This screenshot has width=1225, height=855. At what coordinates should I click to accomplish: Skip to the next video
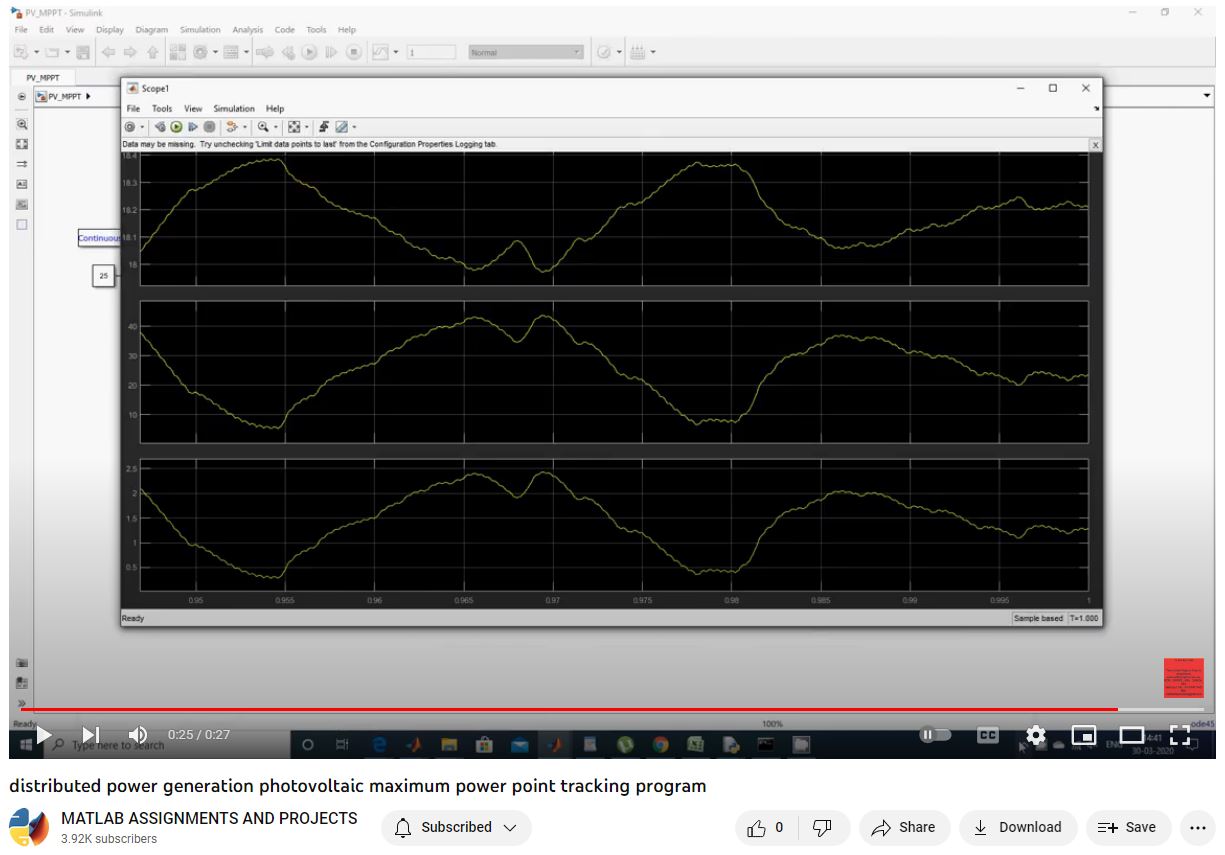coord(91,735)
